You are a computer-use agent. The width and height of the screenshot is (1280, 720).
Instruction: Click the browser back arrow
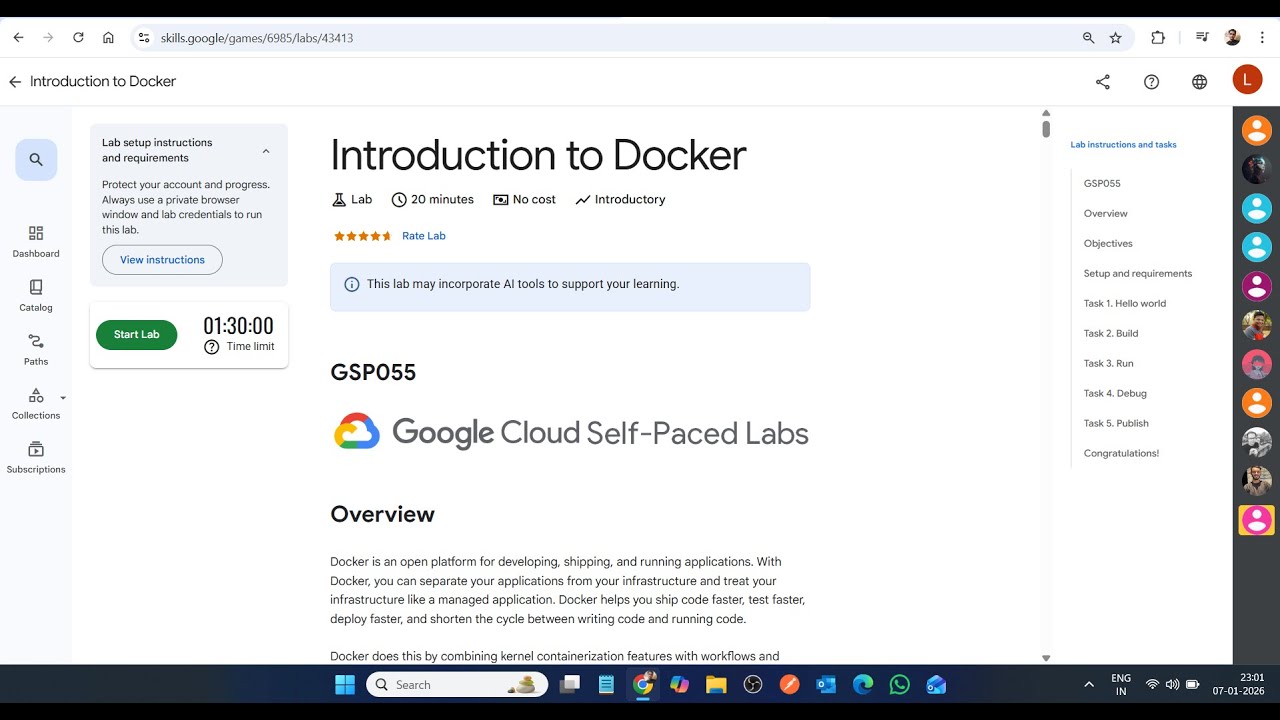tap(18, 38)
